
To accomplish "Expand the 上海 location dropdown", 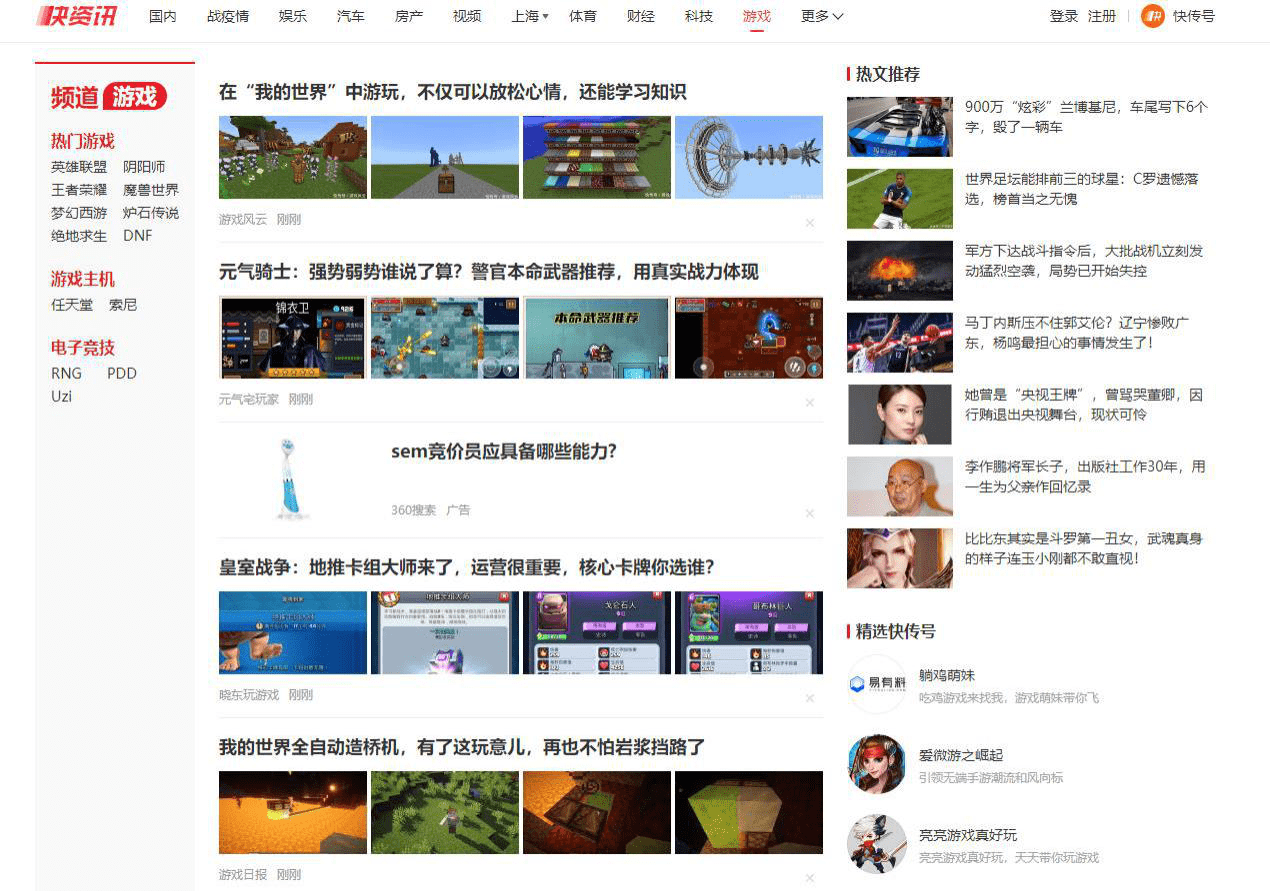I will (526, 16).
